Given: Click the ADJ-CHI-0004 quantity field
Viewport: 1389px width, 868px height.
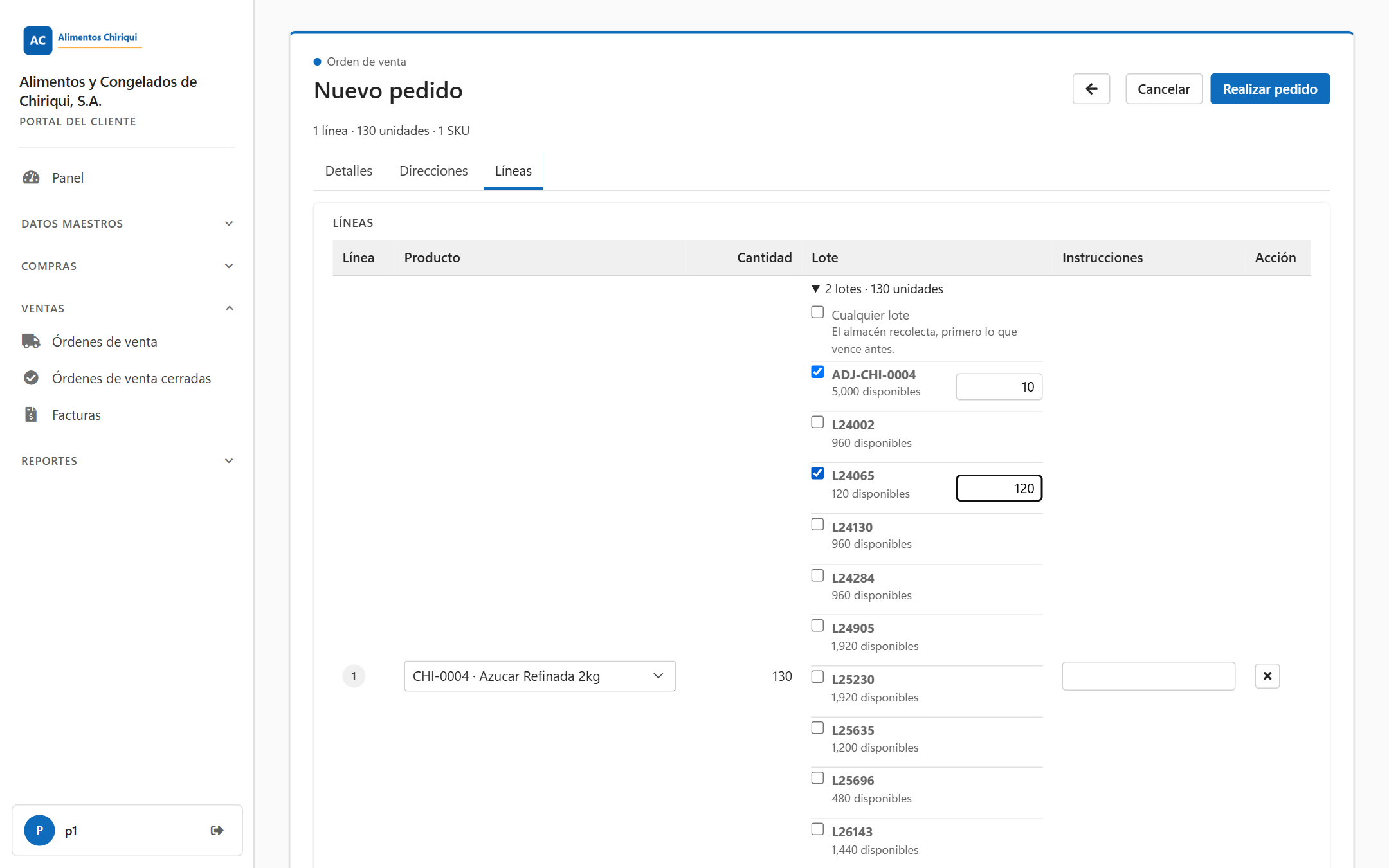Looking at the screenshot, I should [x=999, y=386].
